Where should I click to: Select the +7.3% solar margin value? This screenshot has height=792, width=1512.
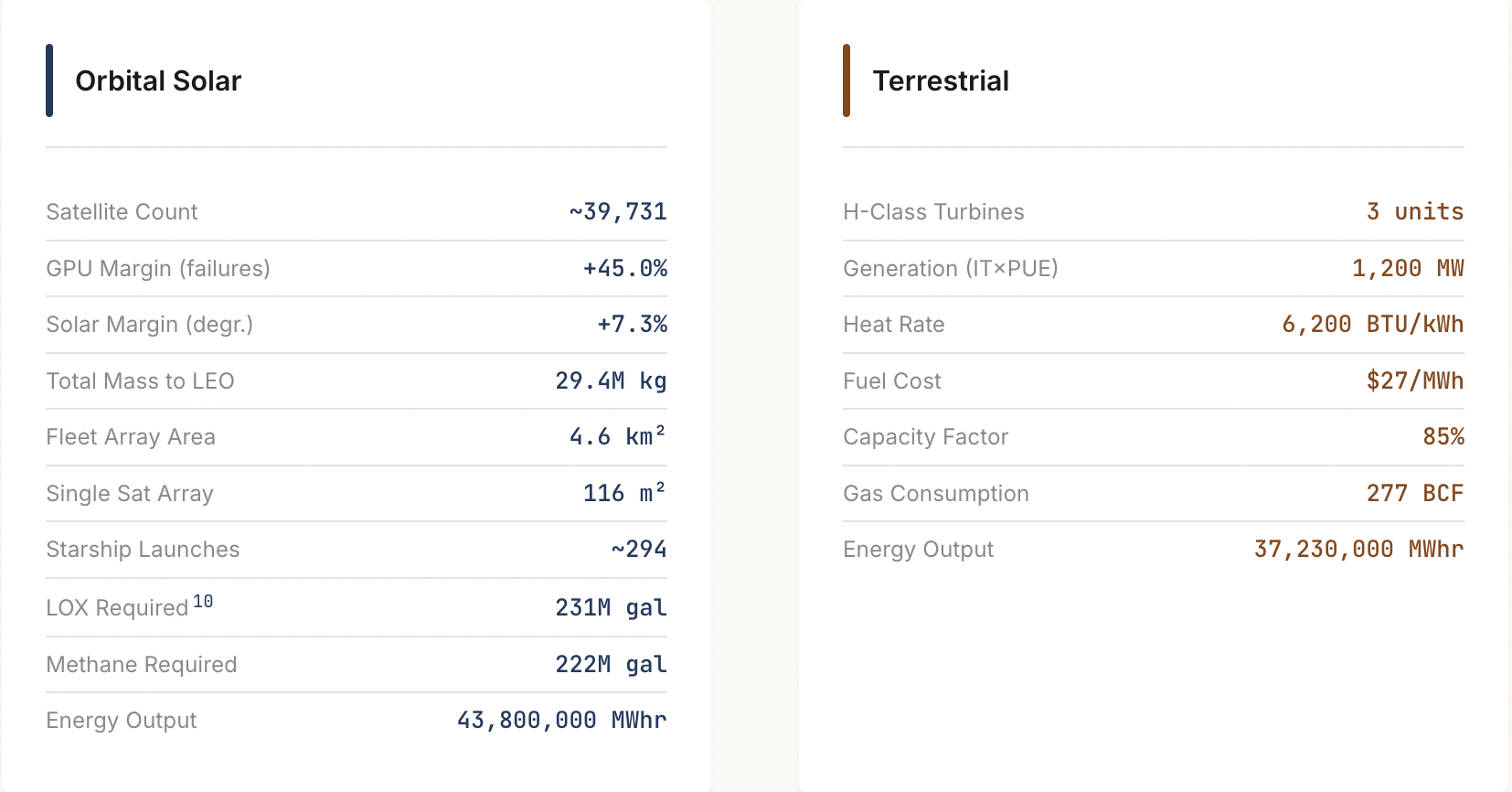(632, 325)
